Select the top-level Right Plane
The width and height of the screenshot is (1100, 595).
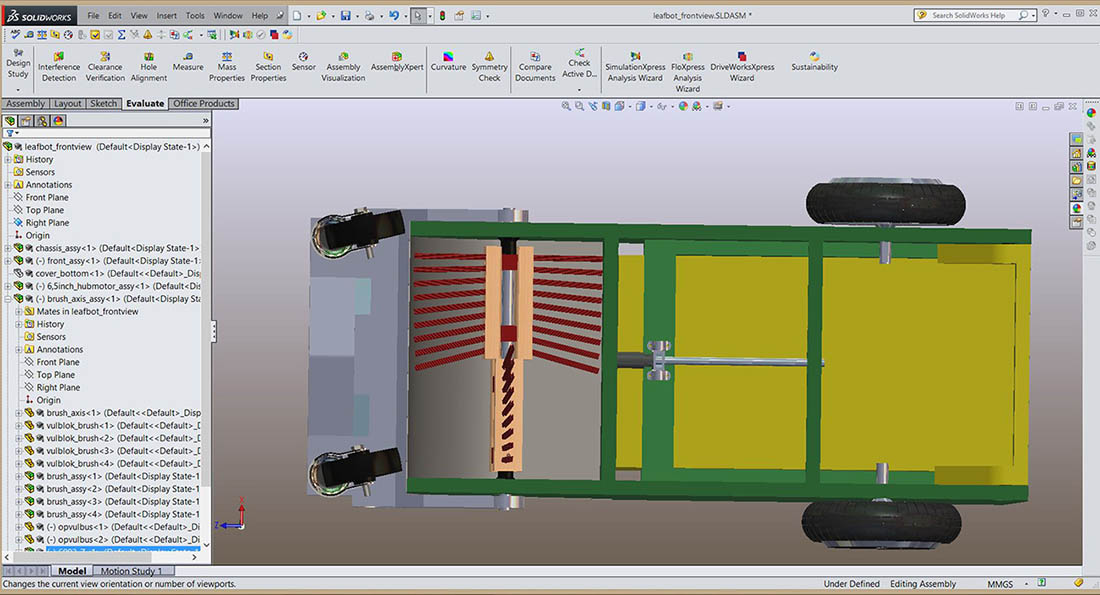[47, 222]
